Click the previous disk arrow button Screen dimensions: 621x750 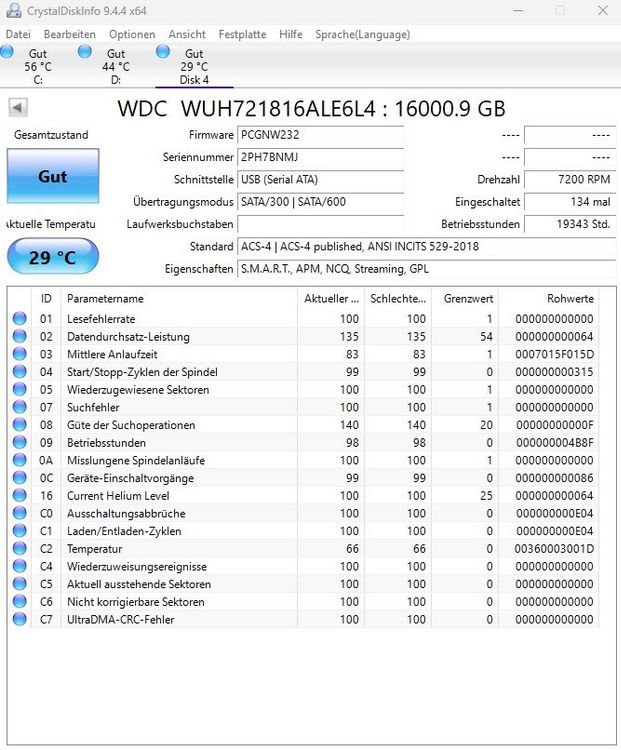tap(18, 107)
